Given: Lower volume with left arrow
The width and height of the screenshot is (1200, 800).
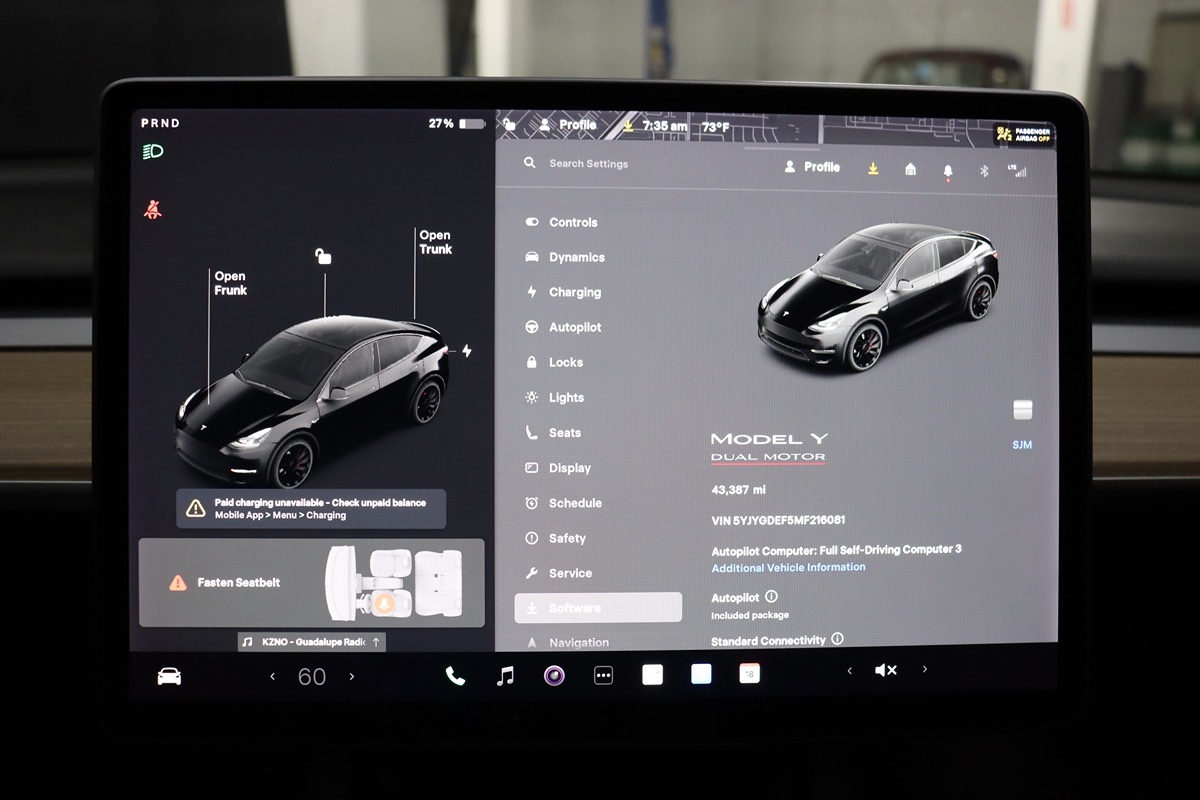Looking at the screenshot, I should click(850, 670).
